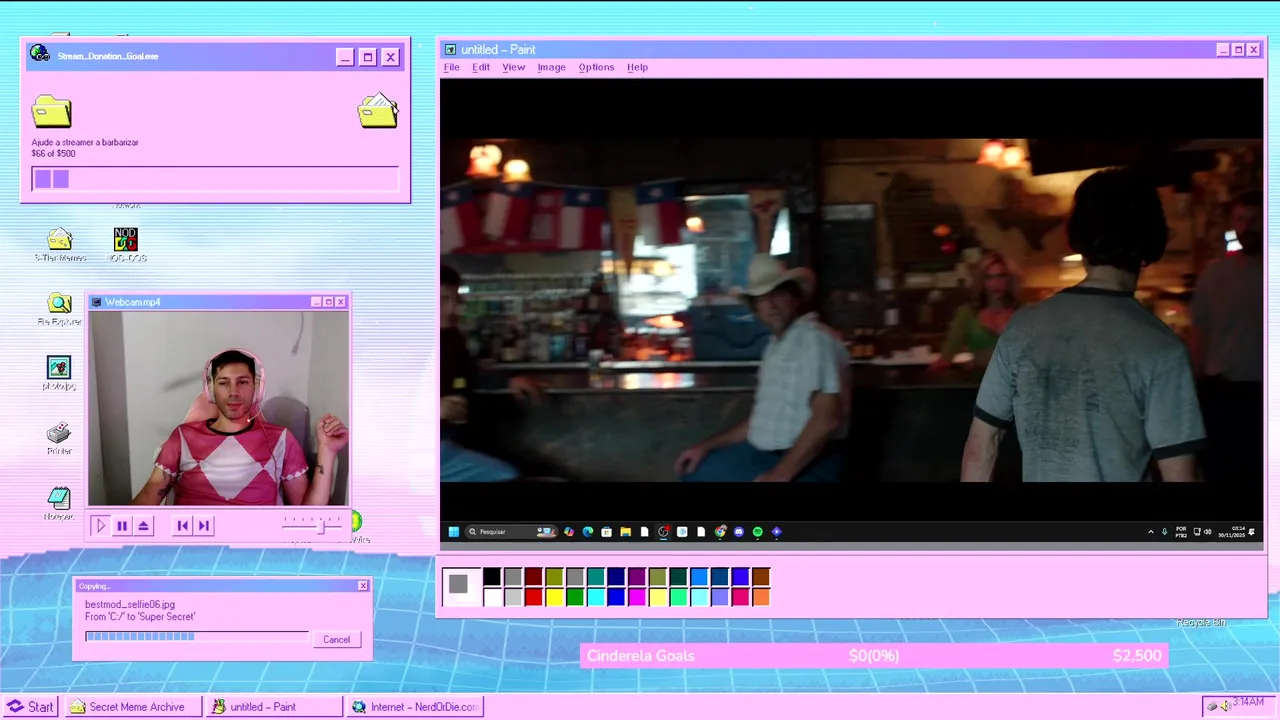
Task: Cancel the bestmod_selfie06.jpg copy
Action: [336, 640]
